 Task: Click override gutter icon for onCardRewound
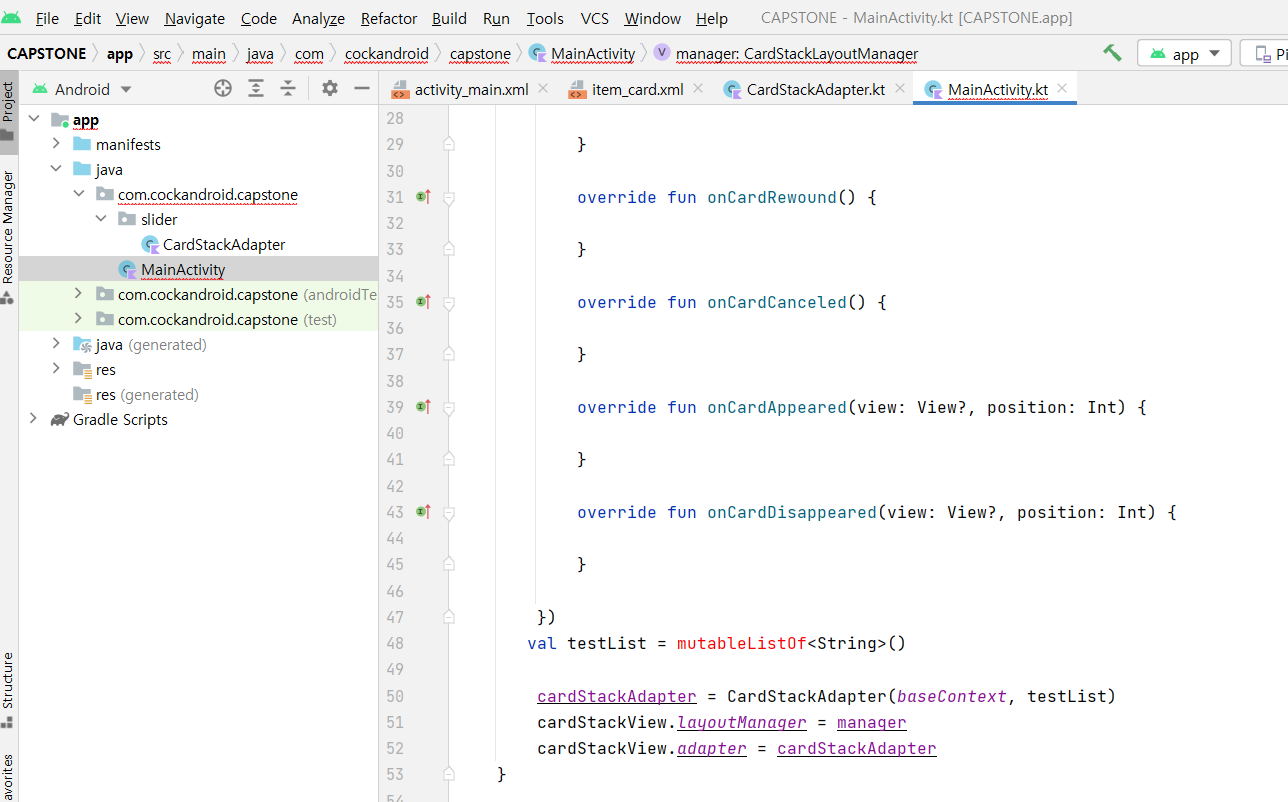[x=423, y=197]
